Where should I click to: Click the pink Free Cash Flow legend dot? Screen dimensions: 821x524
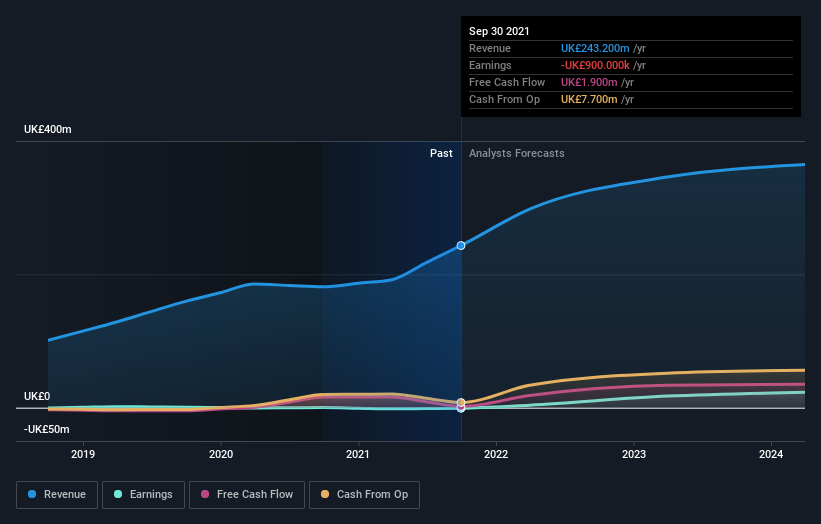click(x=205, y=494)
